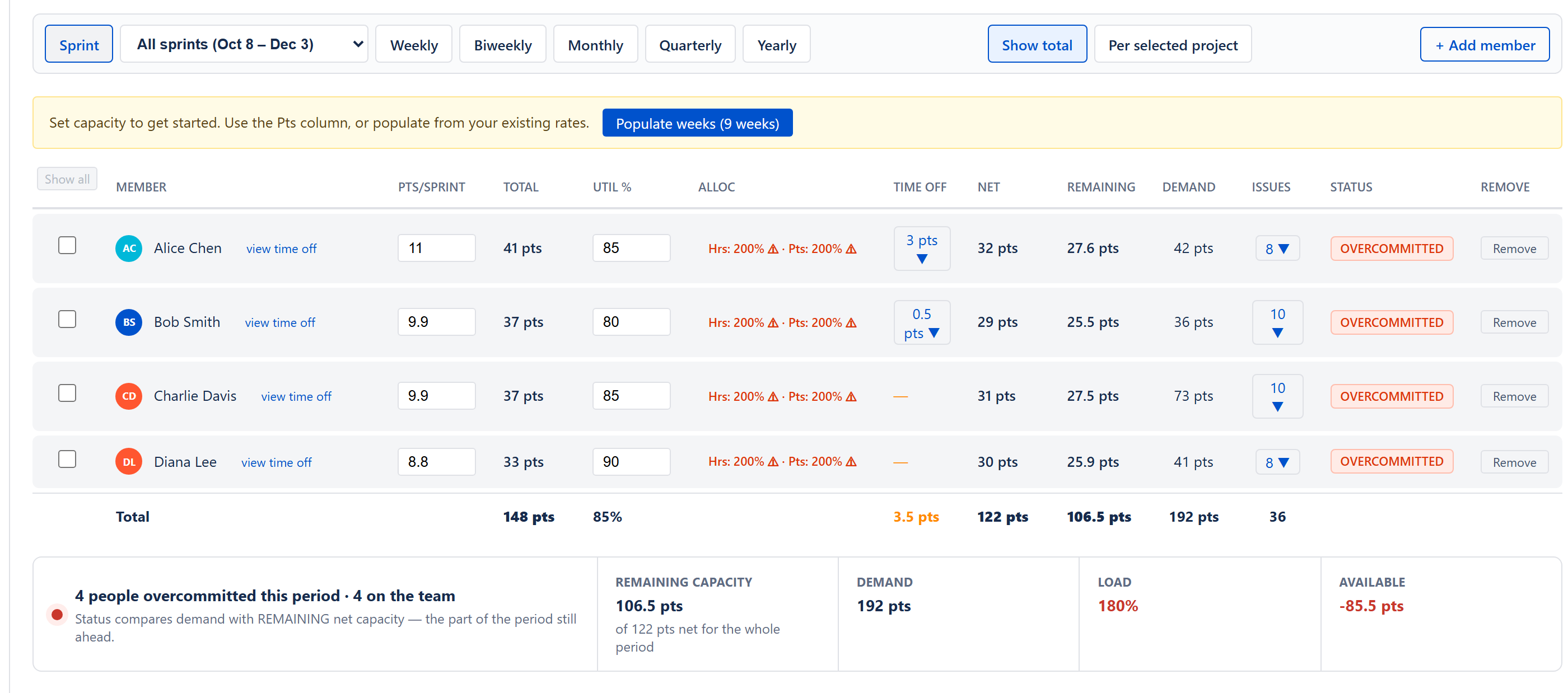Tick the checkbox for Alice Chen
This screenshot has height=693, width=1568.
(x=67, y=245)
